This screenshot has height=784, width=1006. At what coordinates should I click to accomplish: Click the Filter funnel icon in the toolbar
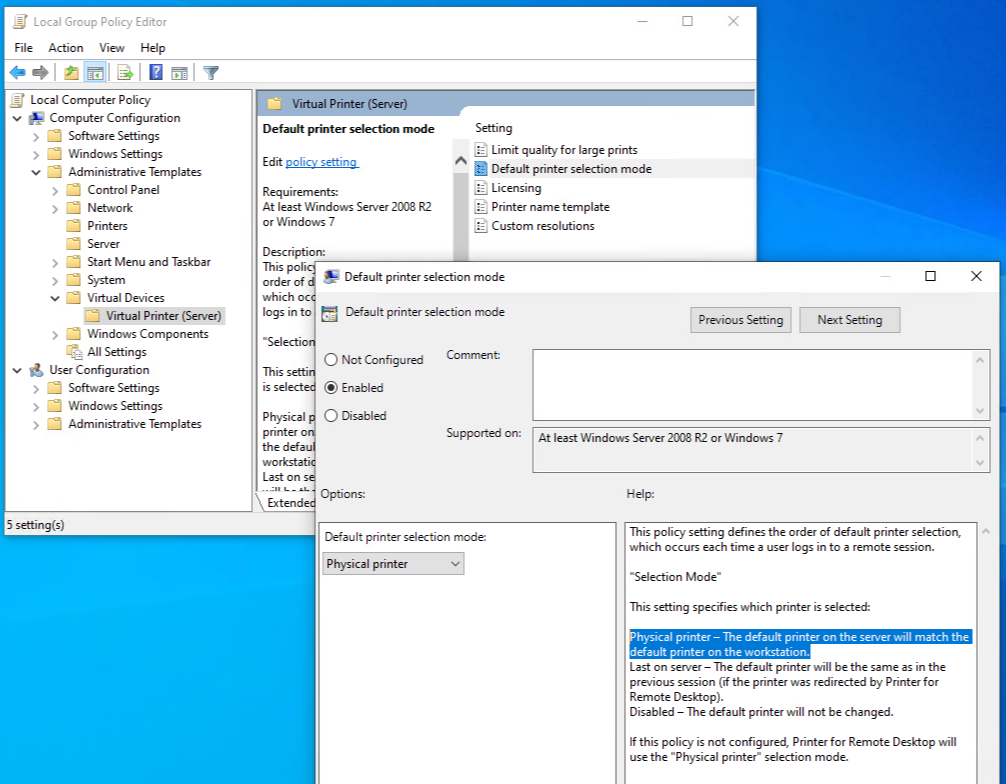point(210,72)
